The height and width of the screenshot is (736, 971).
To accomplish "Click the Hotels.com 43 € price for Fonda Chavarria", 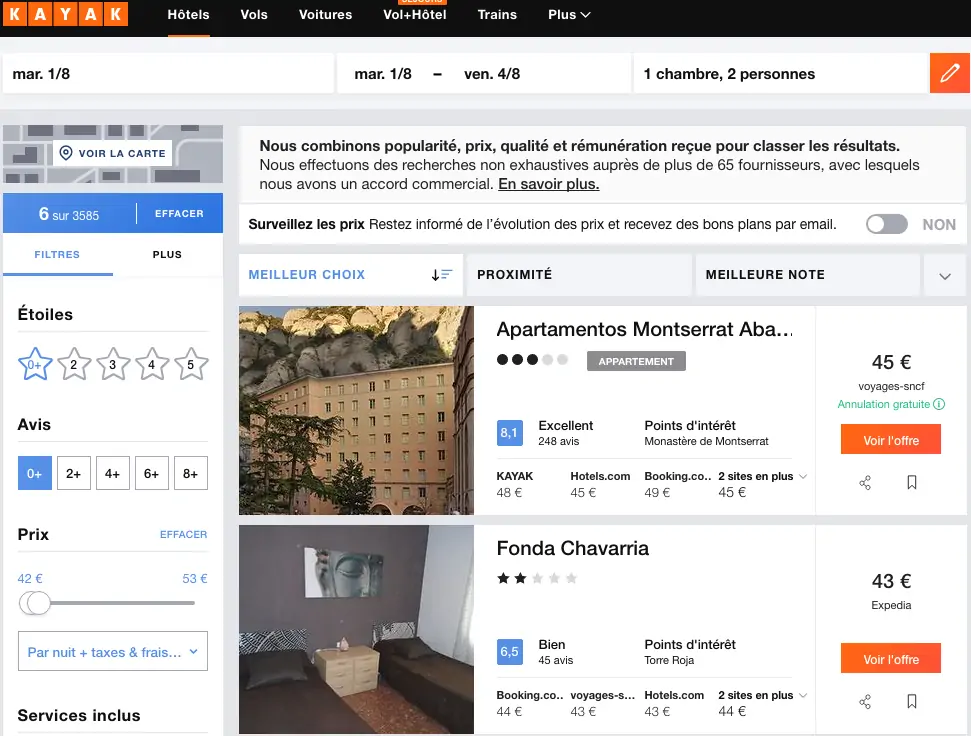I will 674,704.
